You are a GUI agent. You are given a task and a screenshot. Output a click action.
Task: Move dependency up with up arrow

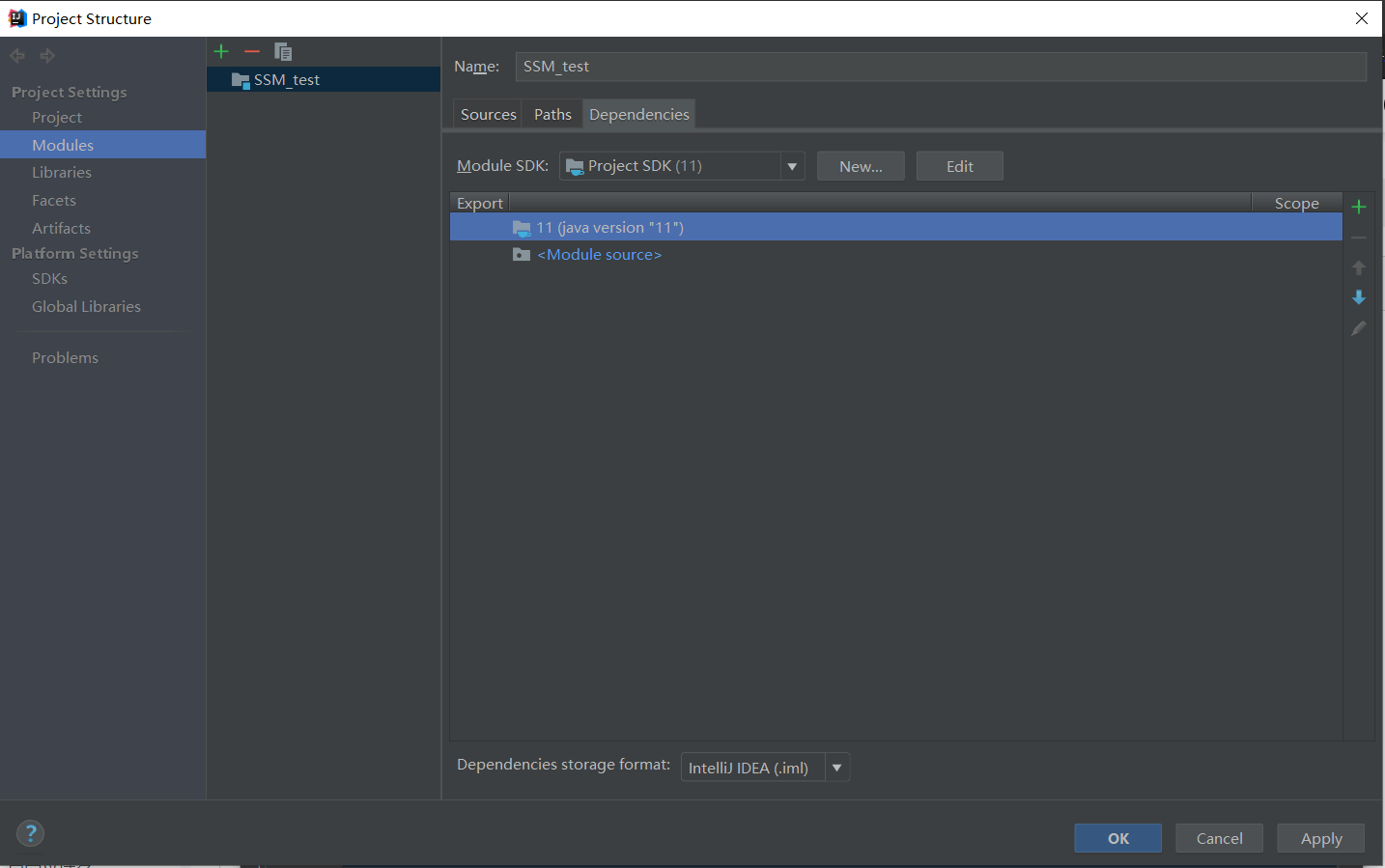(1359, 267)
